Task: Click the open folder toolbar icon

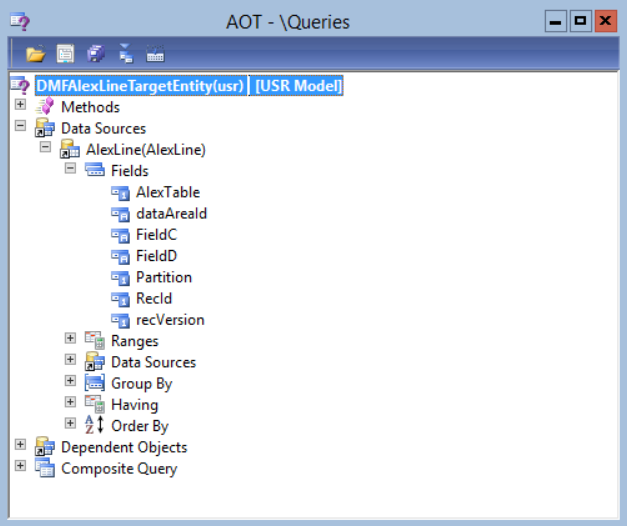Action: click(36, 54)
